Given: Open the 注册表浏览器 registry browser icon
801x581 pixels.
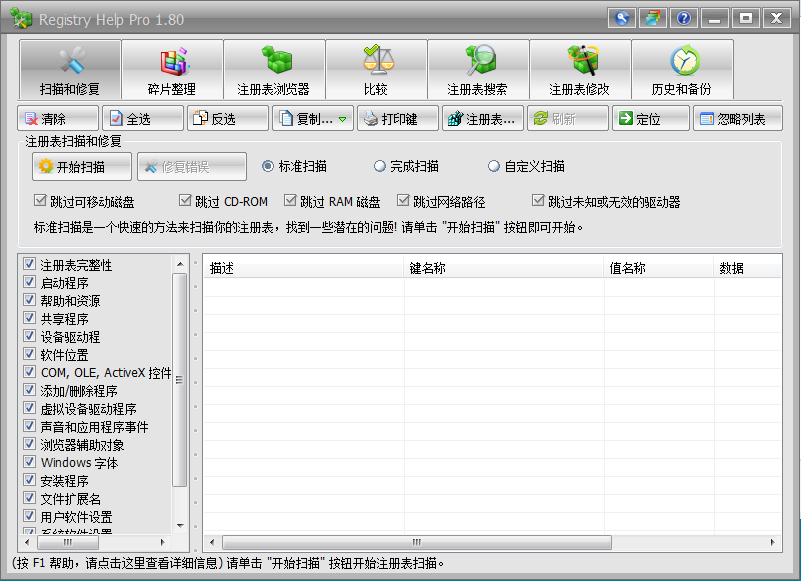Looking at the screenshot, I should [x=275, y=61].
